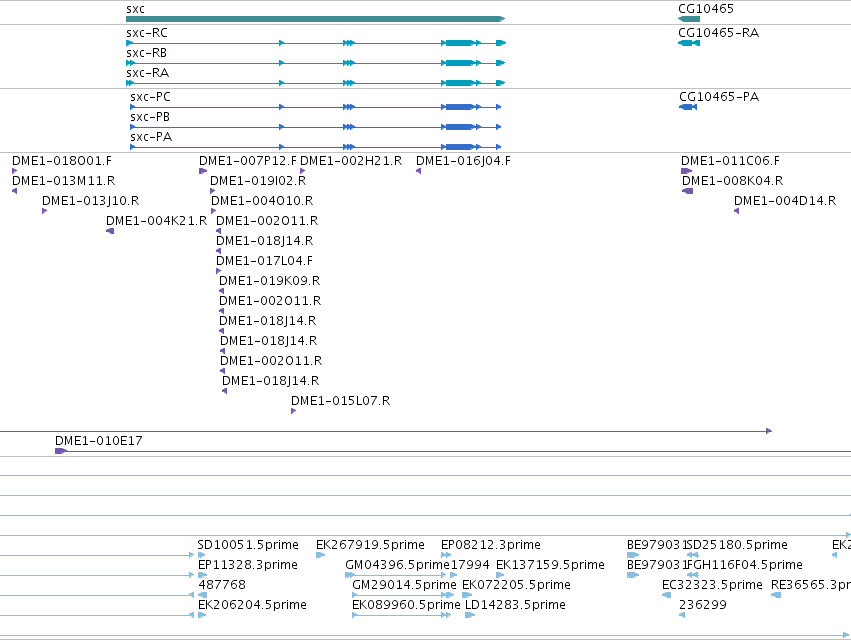Select the EK206204.5prime EST

coord(202,615)
